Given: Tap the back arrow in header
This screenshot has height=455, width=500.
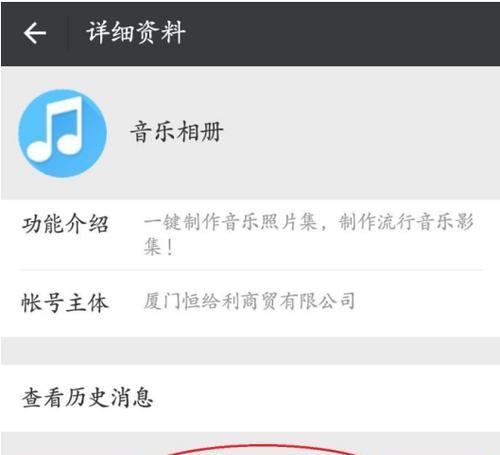Looking at the screenshot, I should [35, 33].
